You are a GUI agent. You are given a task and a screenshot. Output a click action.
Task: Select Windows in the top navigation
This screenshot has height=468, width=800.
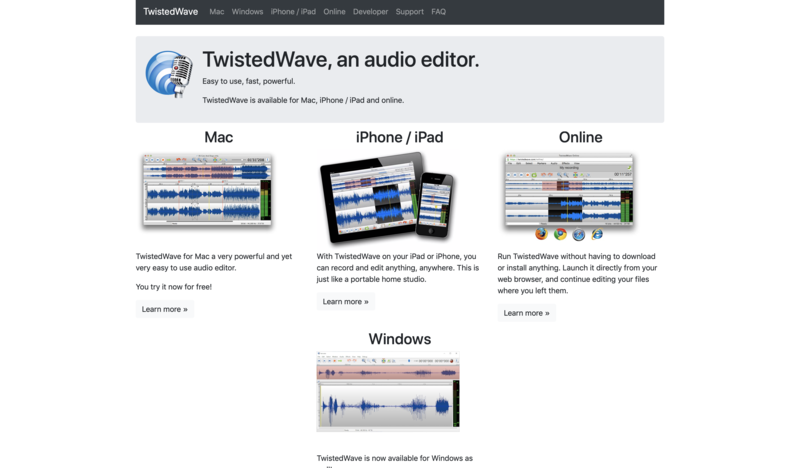click(x=247, y=12)
